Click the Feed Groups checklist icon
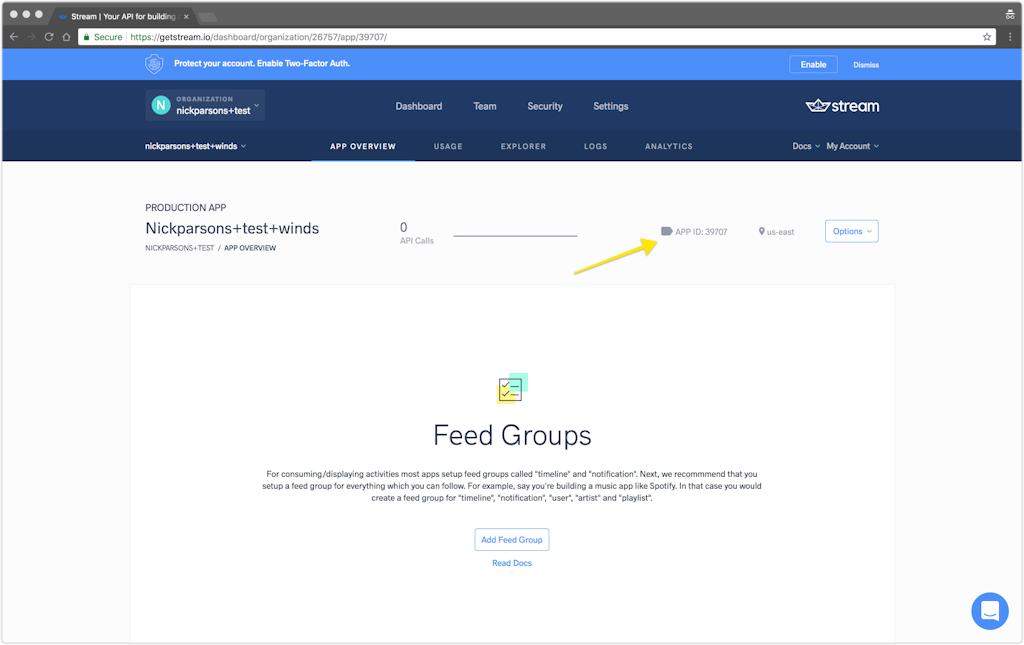The width and height of the screenshot is (1024, 645). tap(512, 388)
